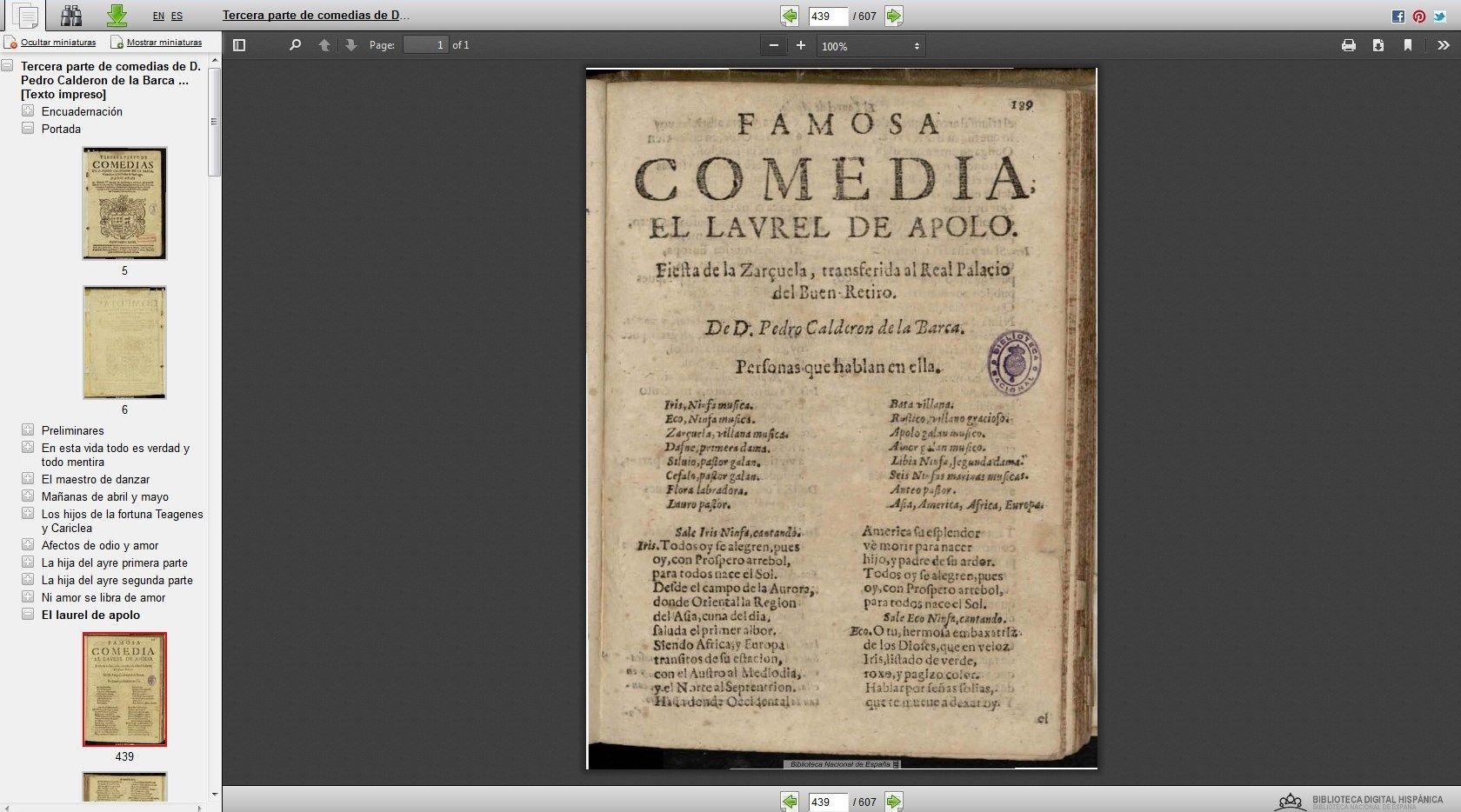Click Ocultar miniaturas link
This screenshot has width=1461, height=812.
57,42
